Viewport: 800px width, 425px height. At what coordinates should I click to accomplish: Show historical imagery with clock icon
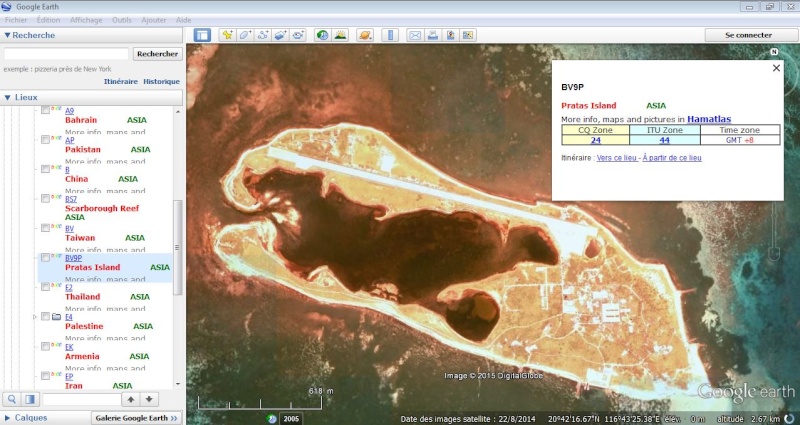(322, 35)
